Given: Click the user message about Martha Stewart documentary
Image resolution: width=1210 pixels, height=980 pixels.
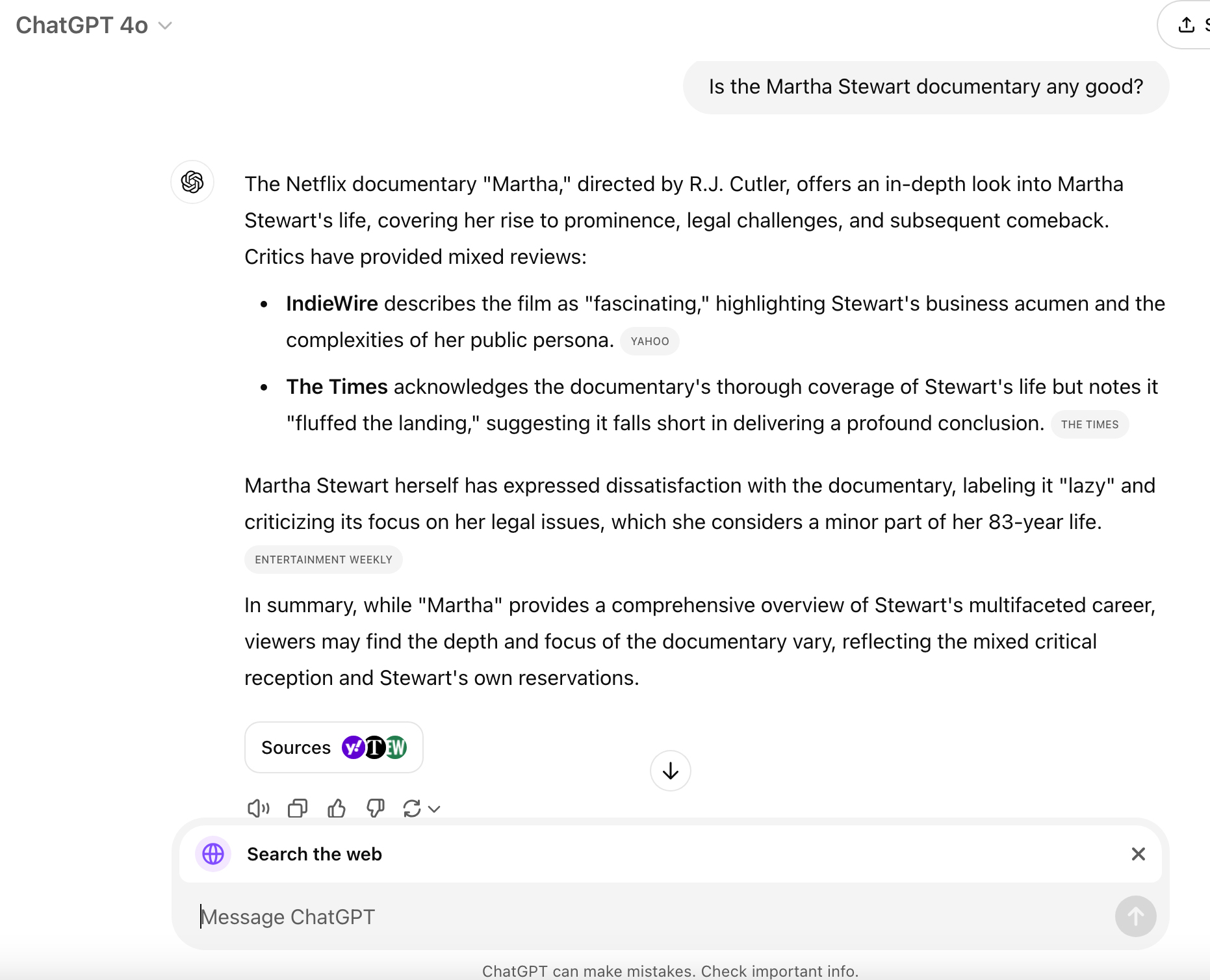Looking at the screenshot, I should pyautogui.click(x=926, y=86).
